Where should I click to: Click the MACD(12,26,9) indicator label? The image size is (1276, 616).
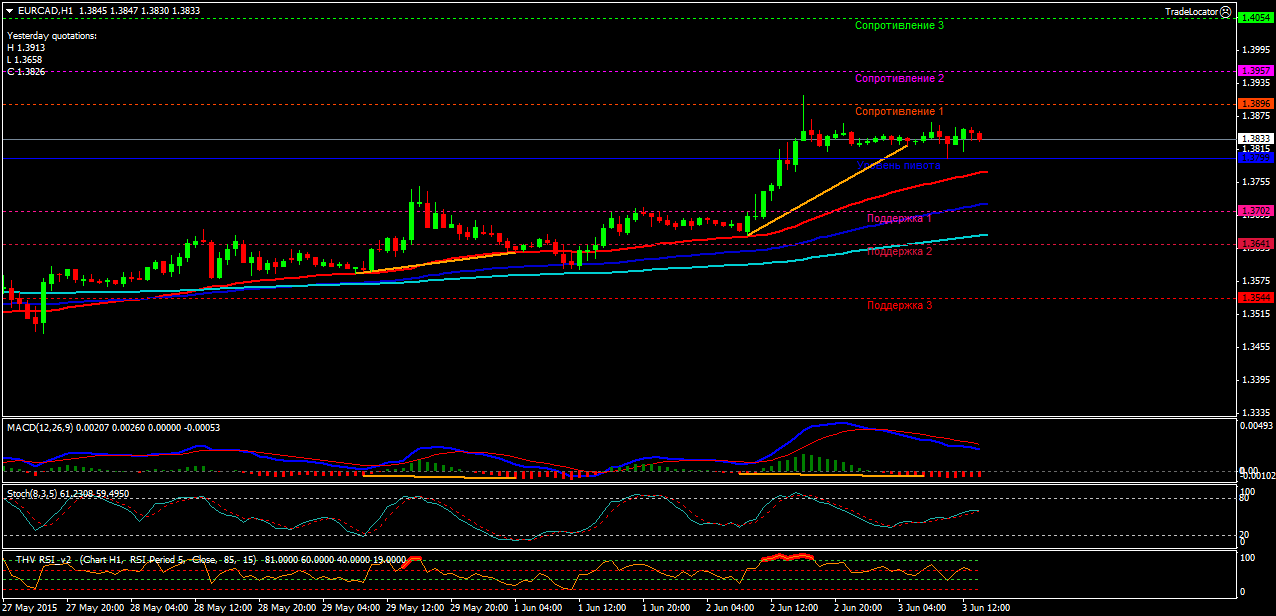coord(39,427)
